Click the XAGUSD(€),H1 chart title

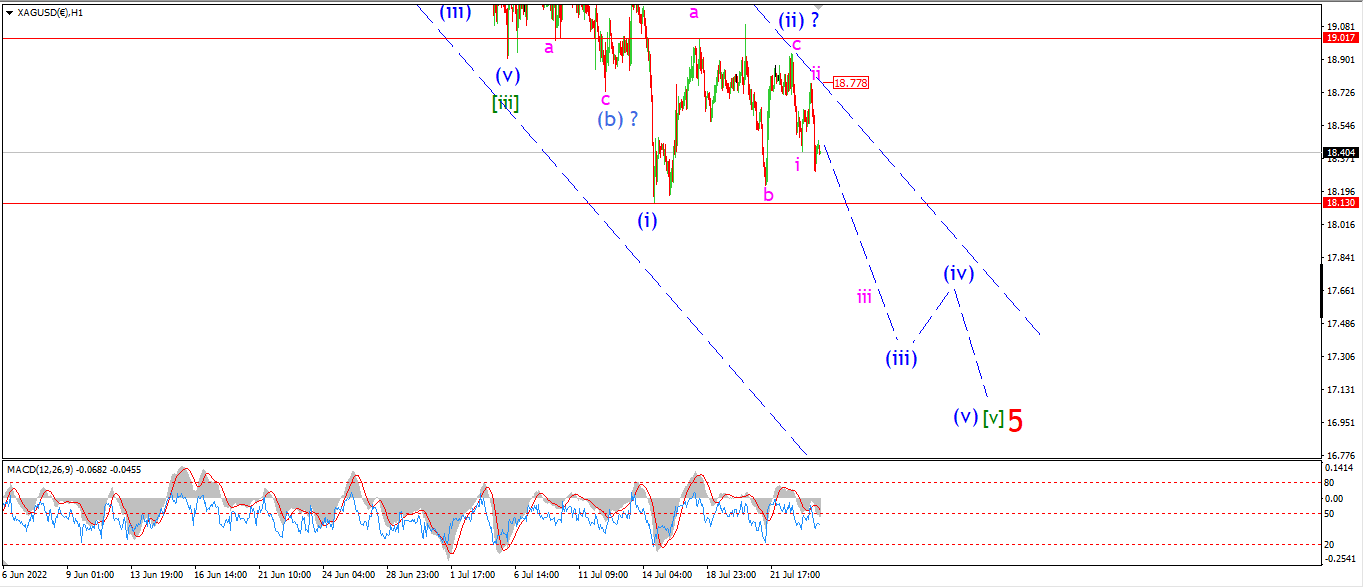point(51,13)
